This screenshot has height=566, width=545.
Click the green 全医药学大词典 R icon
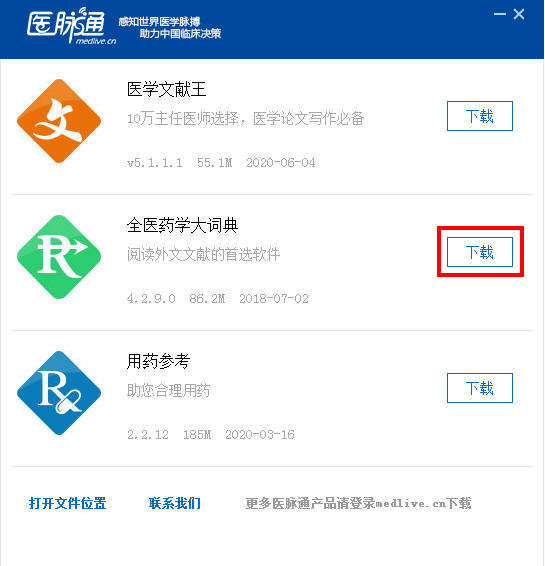click(x=59, y=257)
